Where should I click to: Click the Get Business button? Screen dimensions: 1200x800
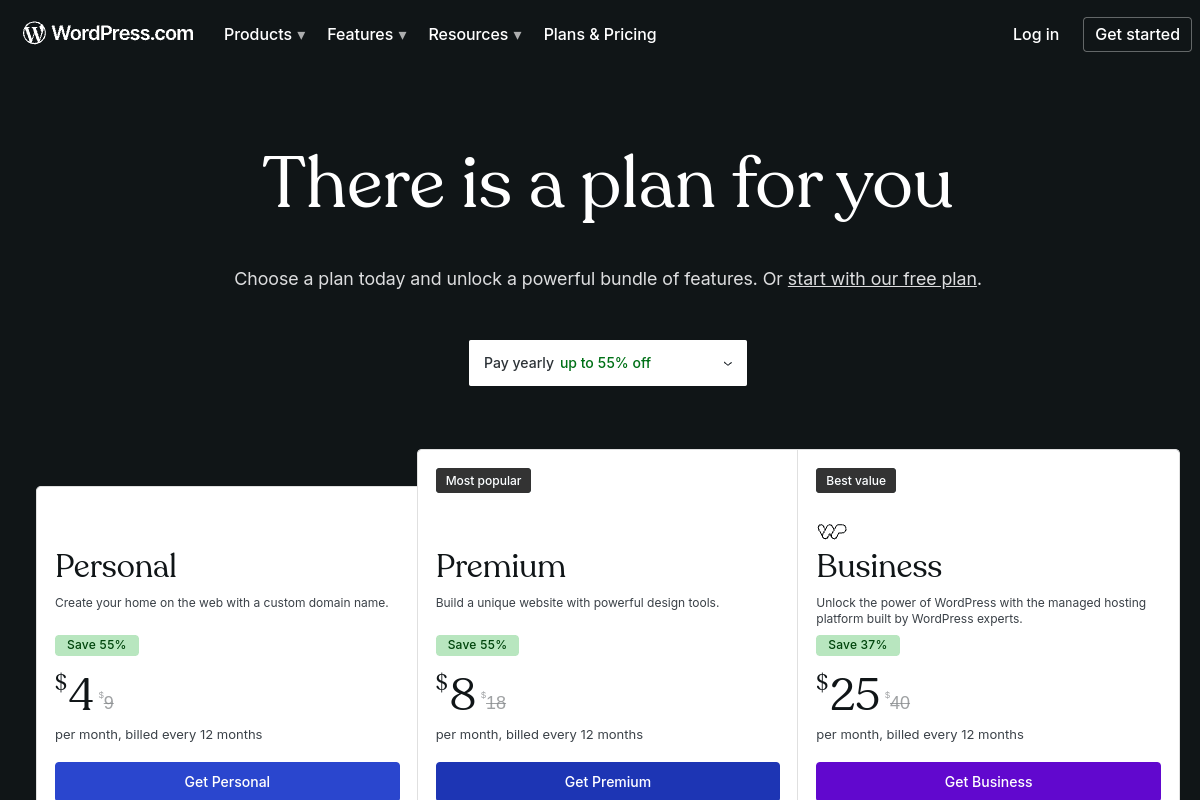tap(987, 781)
